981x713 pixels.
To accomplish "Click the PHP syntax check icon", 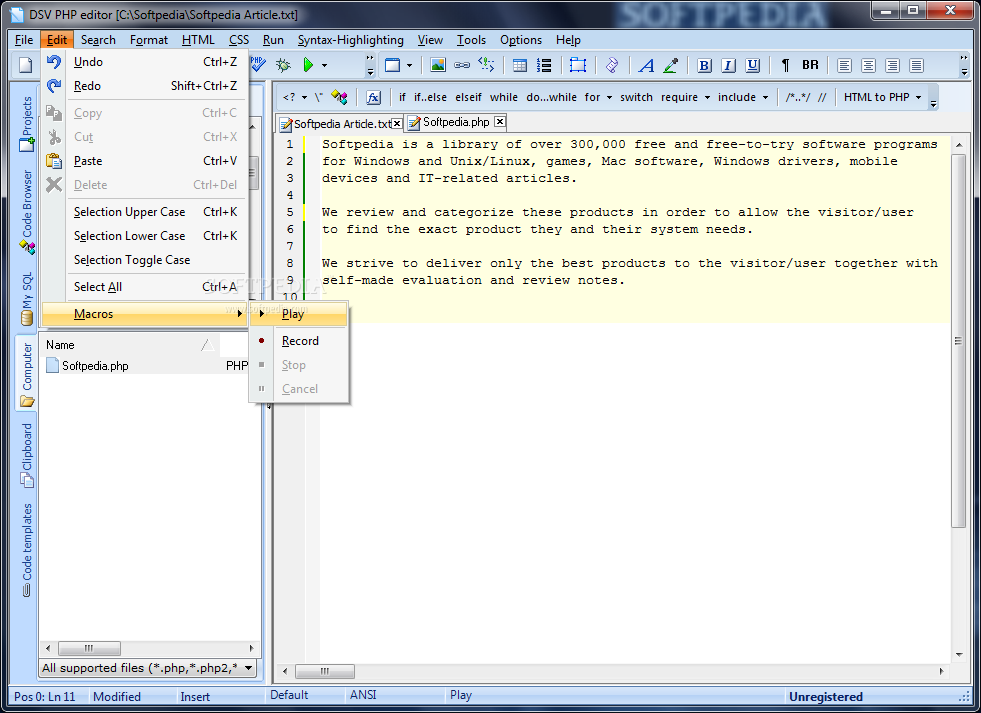I will 258,64.
